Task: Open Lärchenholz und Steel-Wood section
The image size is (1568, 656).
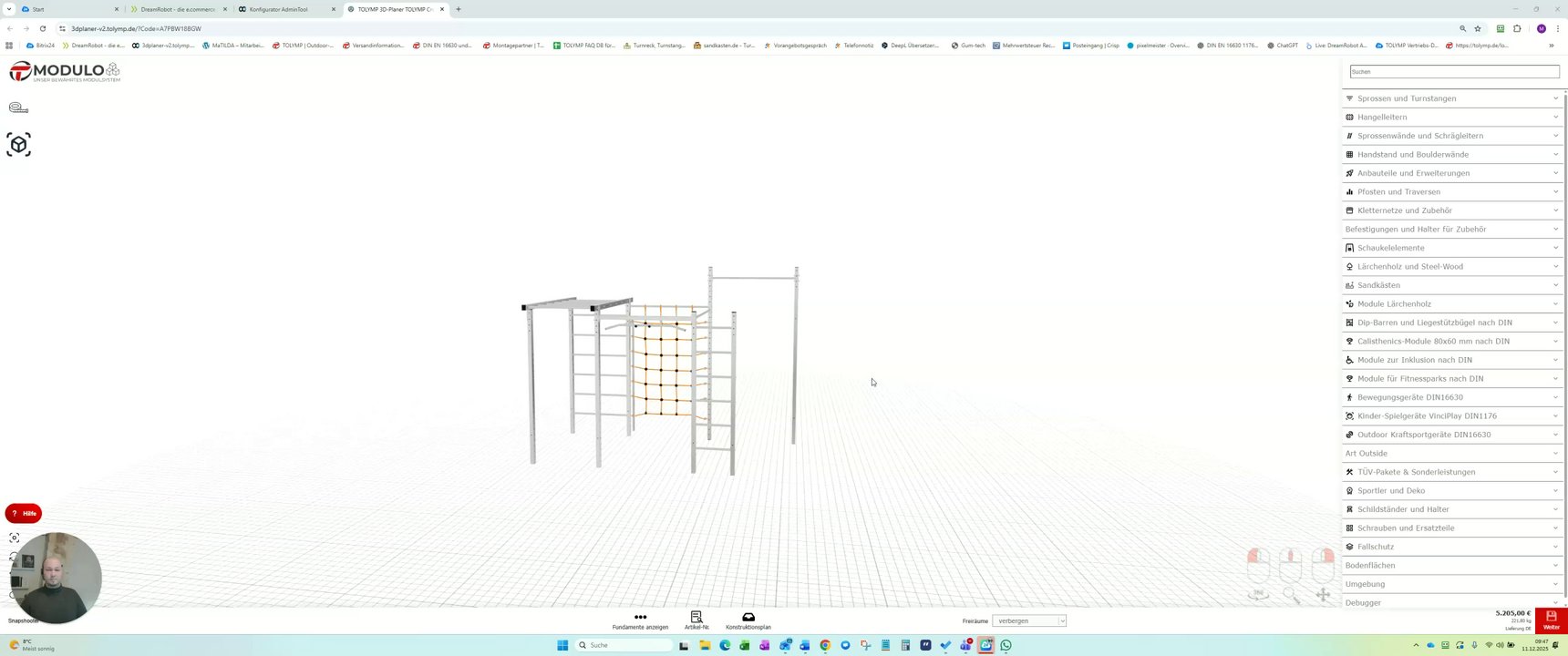Action: [1452, 266]
